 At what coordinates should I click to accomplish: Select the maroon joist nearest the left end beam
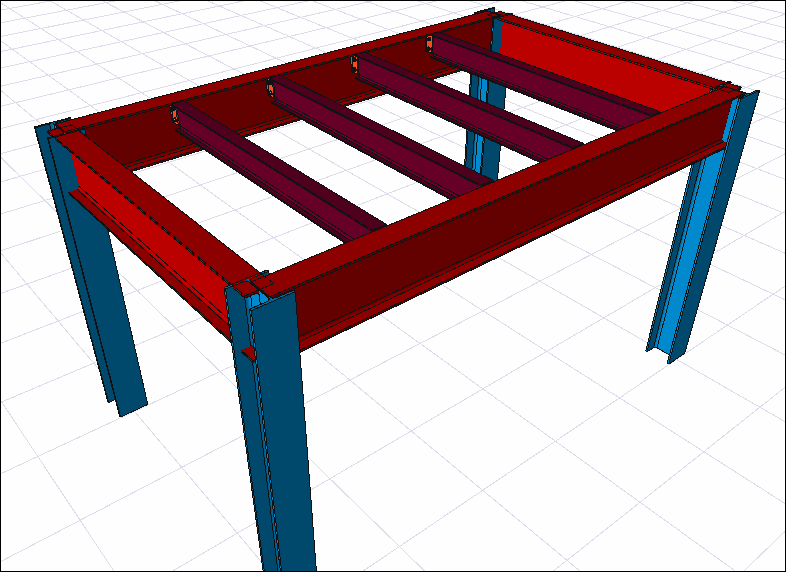point(276,175)
